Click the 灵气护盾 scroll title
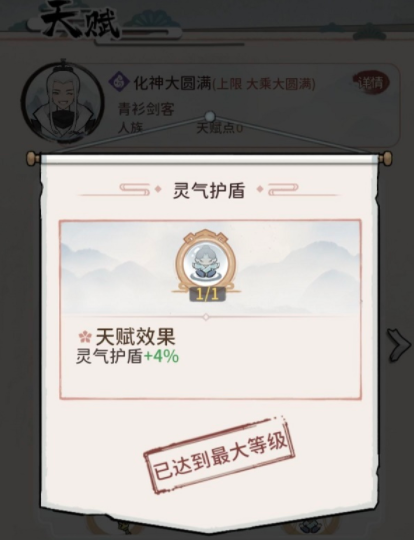The width and height of the screenshot is (414, 540). tap(209, 190)
